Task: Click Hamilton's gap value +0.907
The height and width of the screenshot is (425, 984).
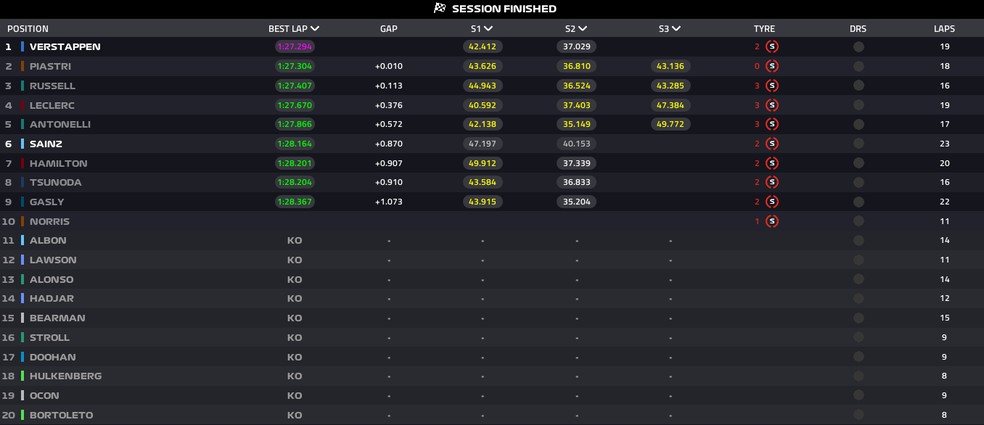Action: point(388,163)
